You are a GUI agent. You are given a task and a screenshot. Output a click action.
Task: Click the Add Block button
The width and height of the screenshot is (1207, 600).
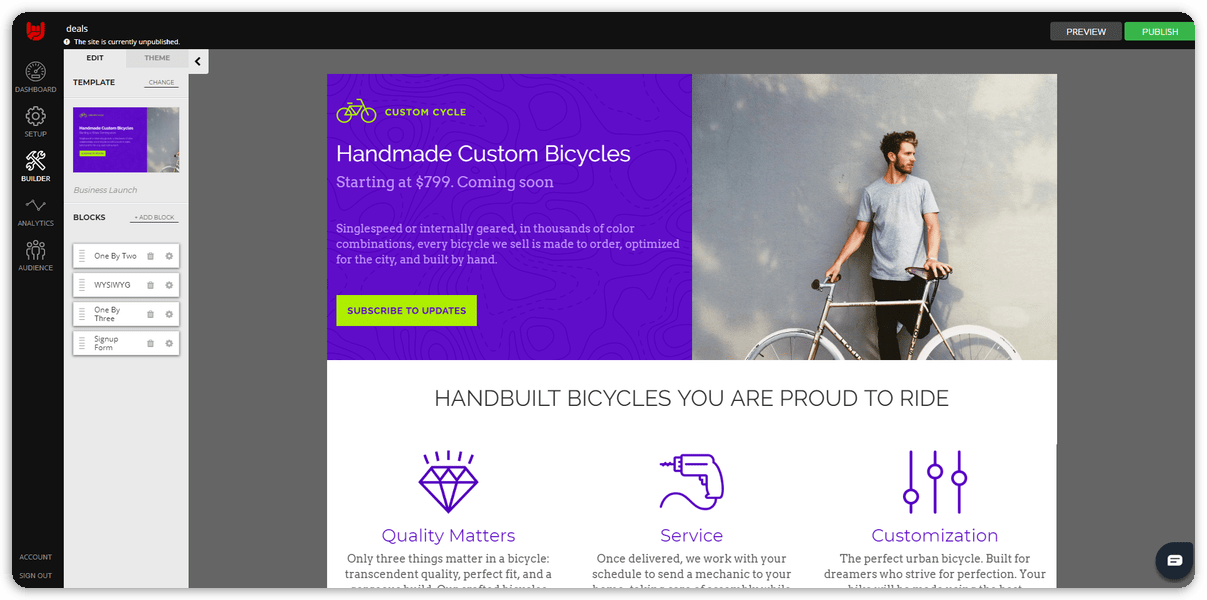tap(154, 218)
